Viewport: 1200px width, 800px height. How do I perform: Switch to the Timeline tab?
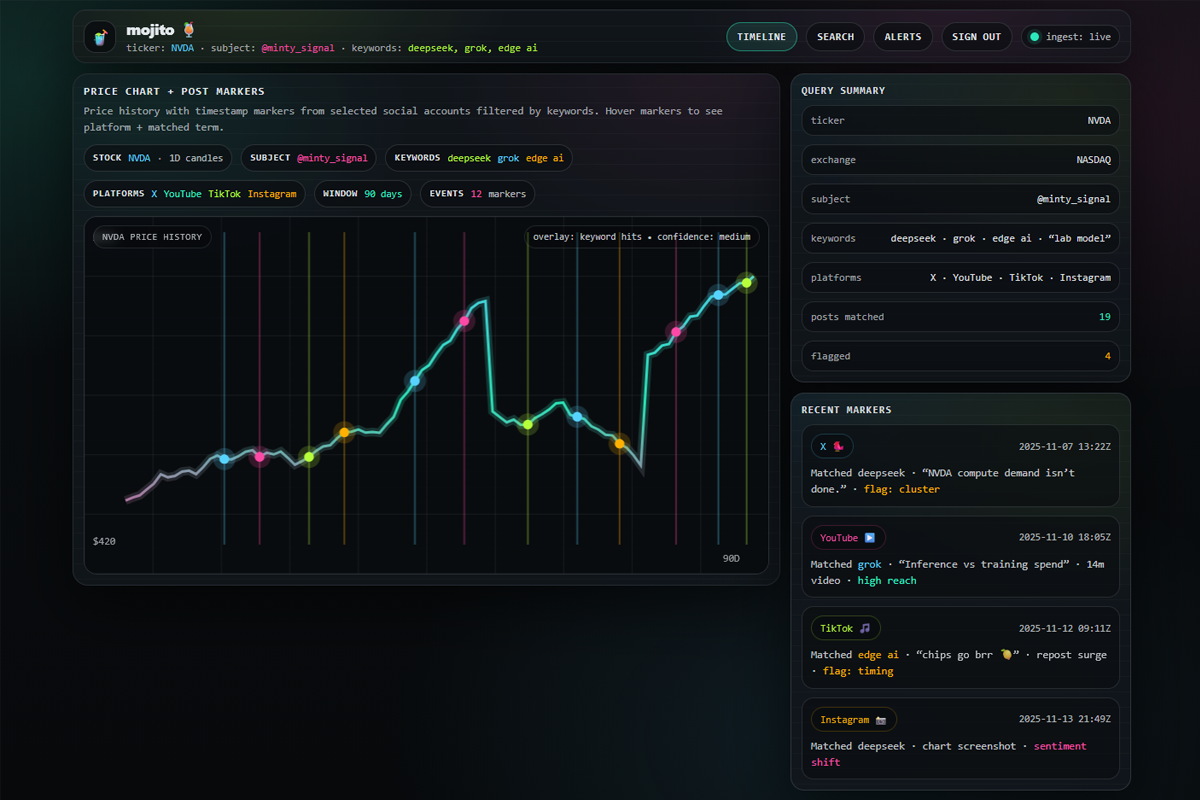[x=761, y=37]
